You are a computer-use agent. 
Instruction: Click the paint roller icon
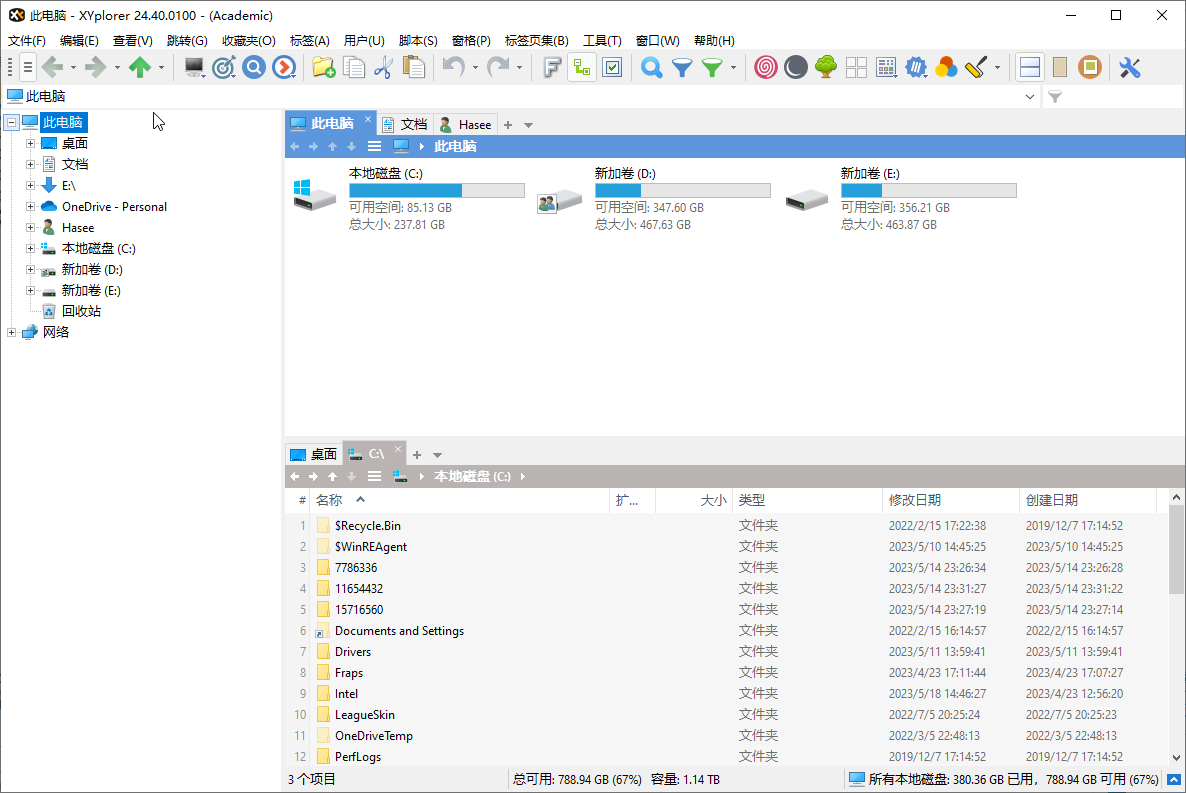coord(976,67)
